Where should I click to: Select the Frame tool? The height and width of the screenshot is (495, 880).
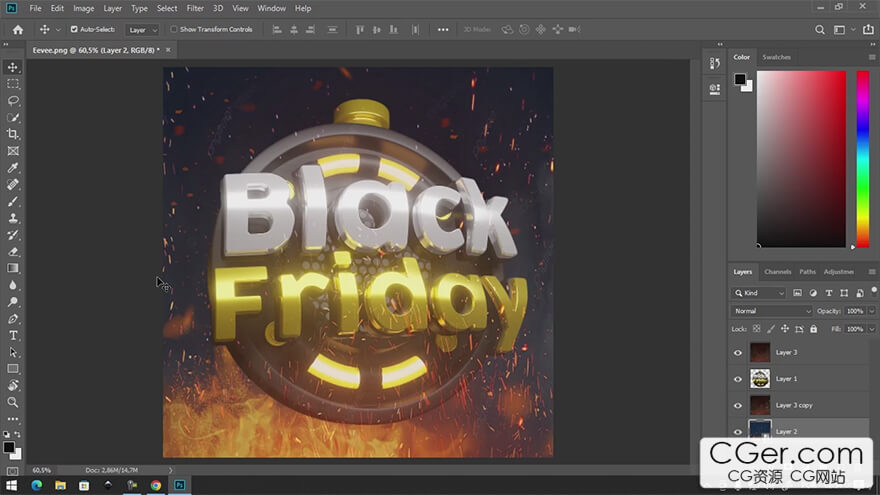(x=13, y=151)
